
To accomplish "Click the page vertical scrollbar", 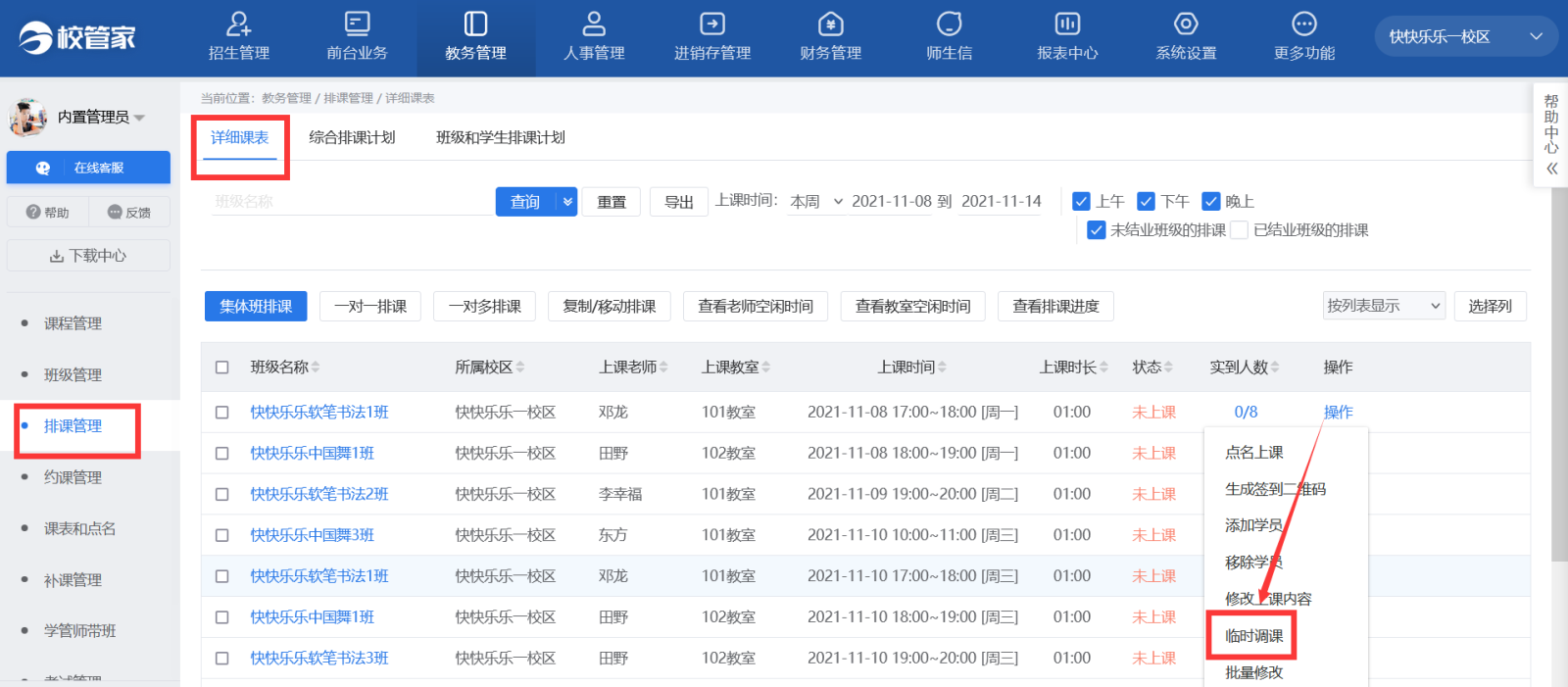I will tap(1560, 372).
